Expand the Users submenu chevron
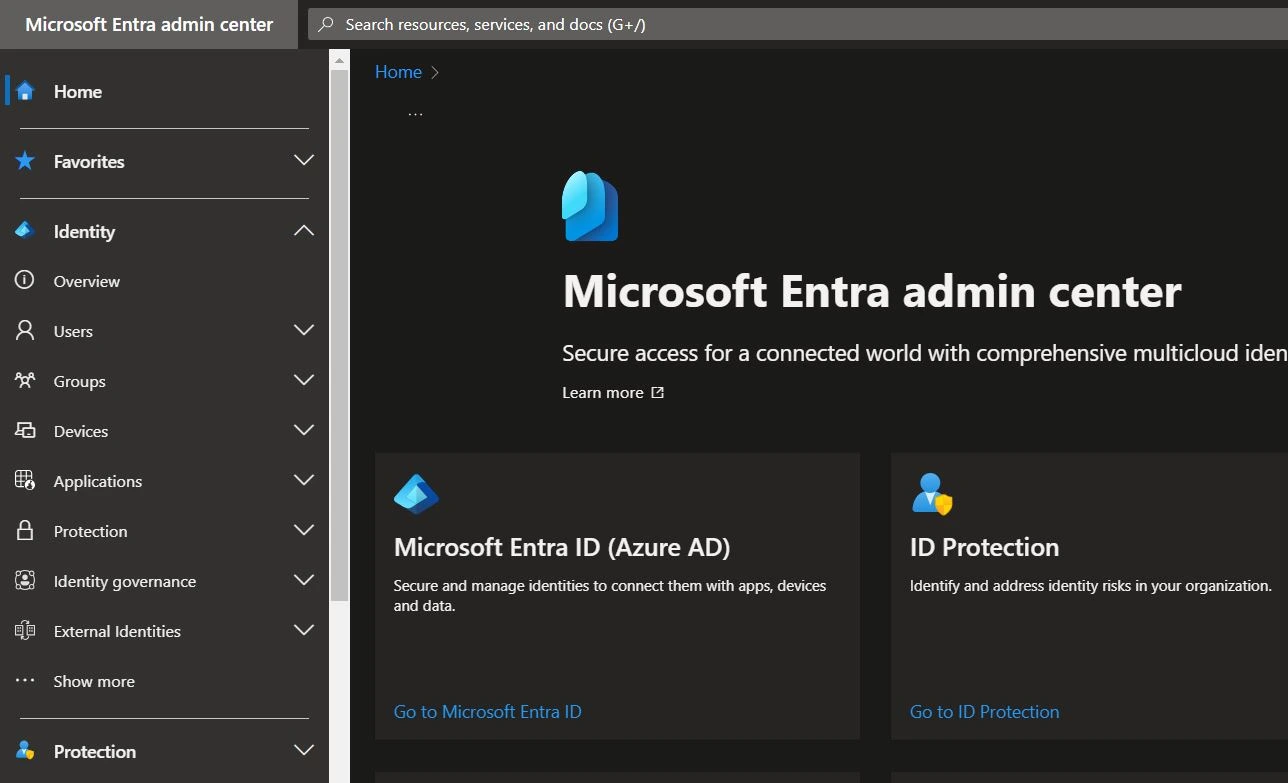 point(304,330)
